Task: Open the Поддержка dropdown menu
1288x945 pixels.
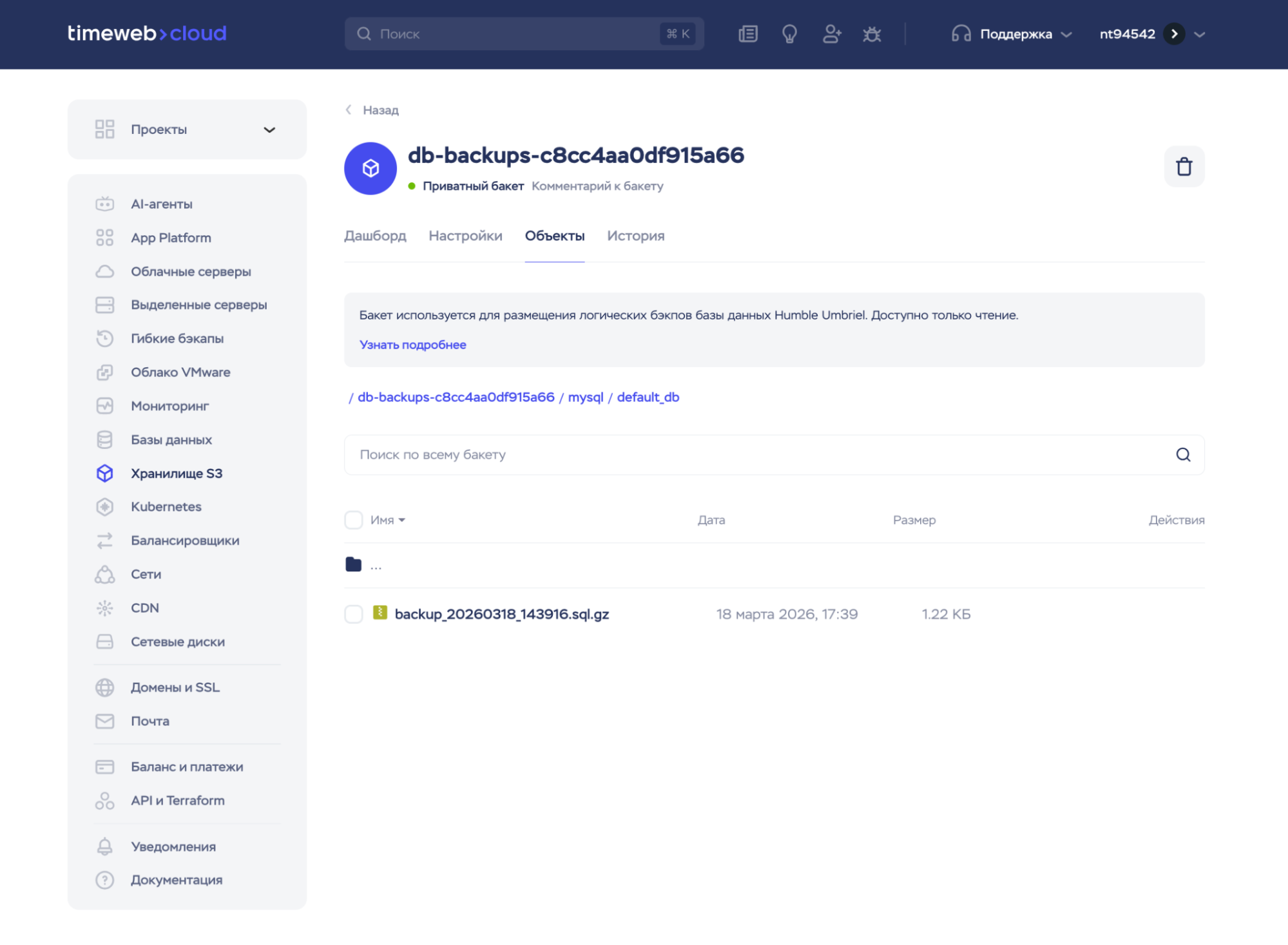Action: tap(1015, 34)
